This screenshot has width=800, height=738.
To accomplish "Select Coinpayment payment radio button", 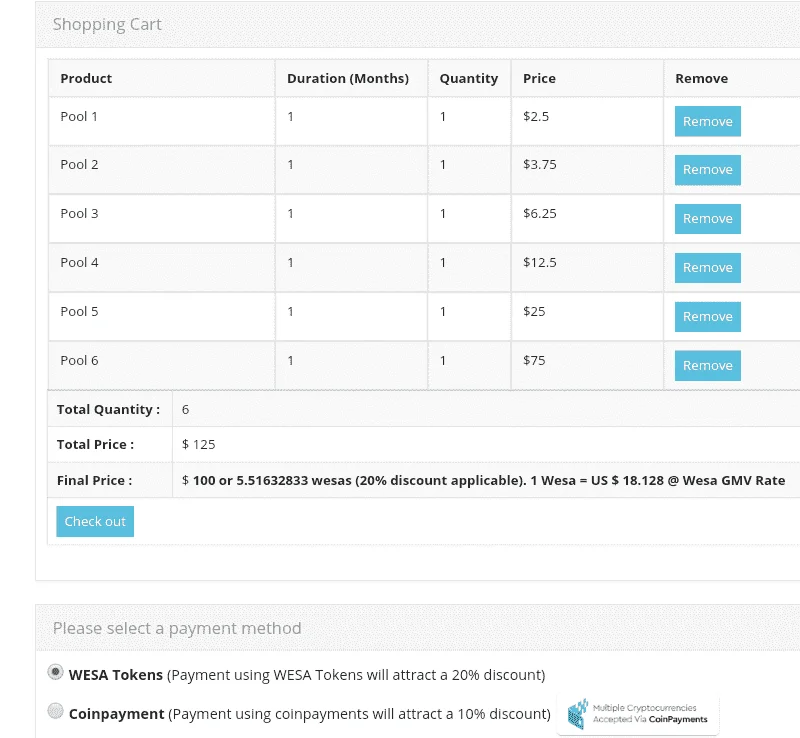I will click(x=55, y=710).
